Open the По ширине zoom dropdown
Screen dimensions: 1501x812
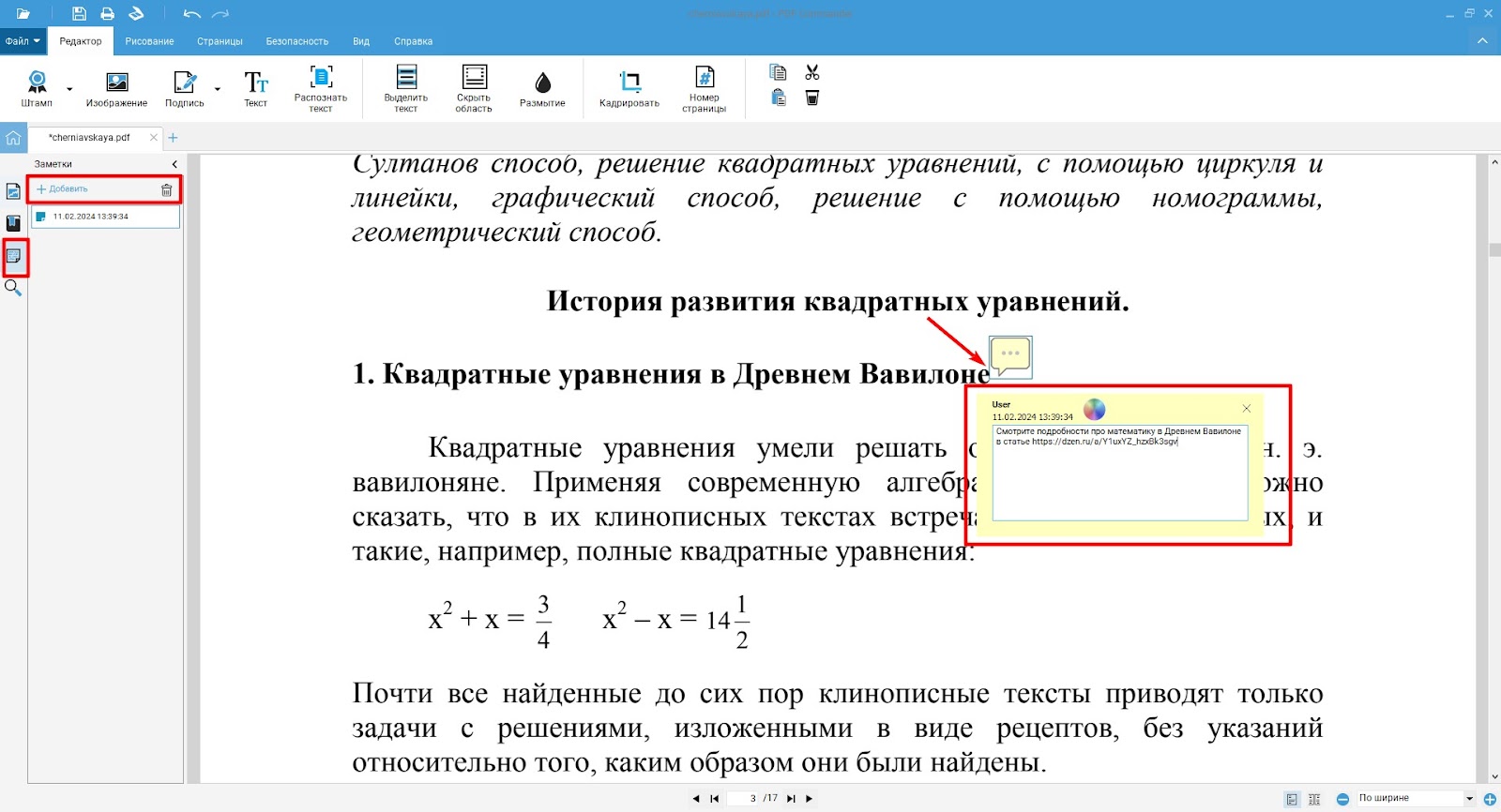pyautogui.click(x=1416, y=799)
